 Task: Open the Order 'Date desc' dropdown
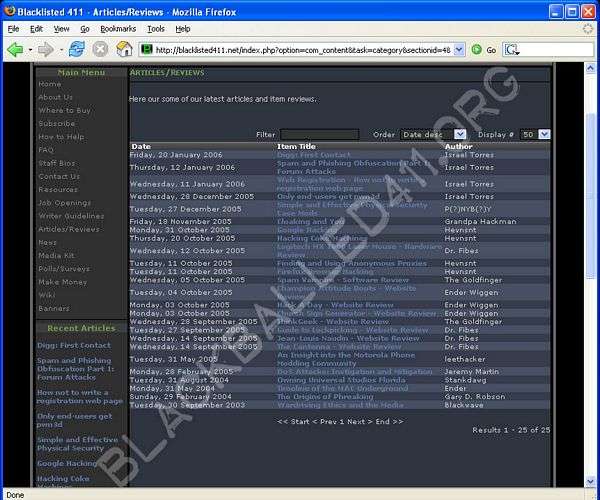coord(433,134)
